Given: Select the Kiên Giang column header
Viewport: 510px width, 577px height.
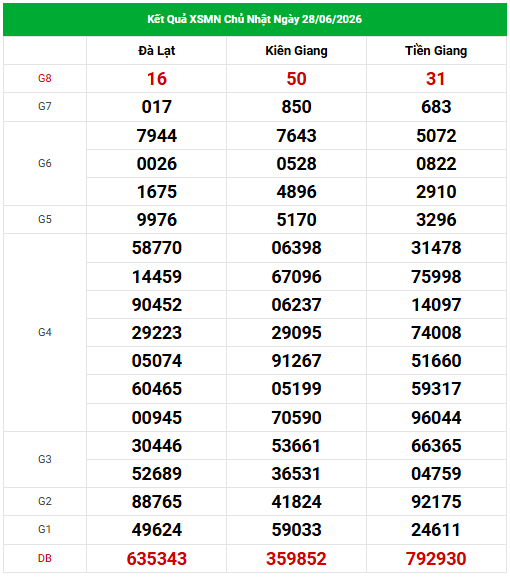Looking at the screenshot, I should [297, 51].
